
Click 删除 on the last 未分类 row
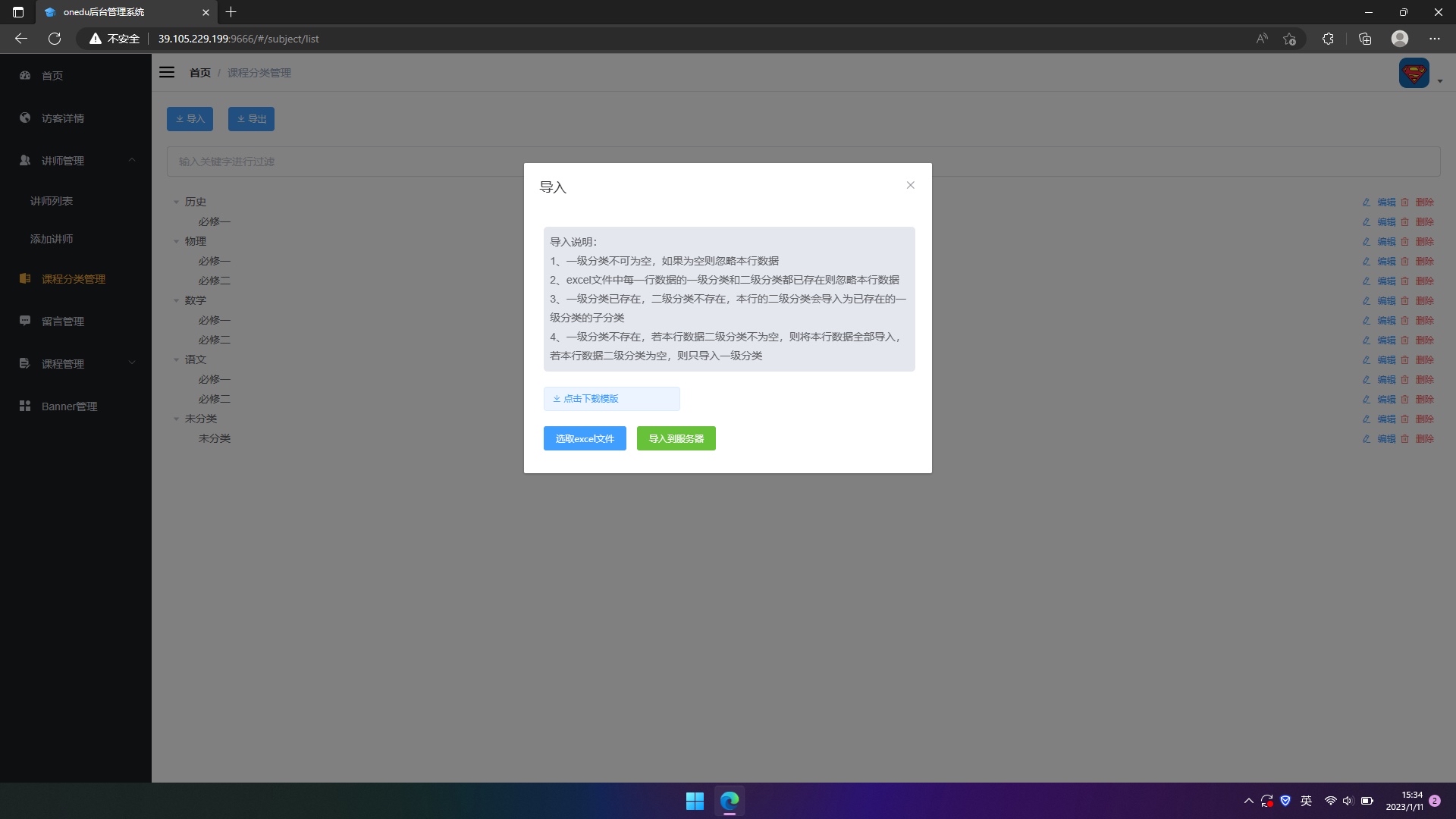[x=1417, y=438]
